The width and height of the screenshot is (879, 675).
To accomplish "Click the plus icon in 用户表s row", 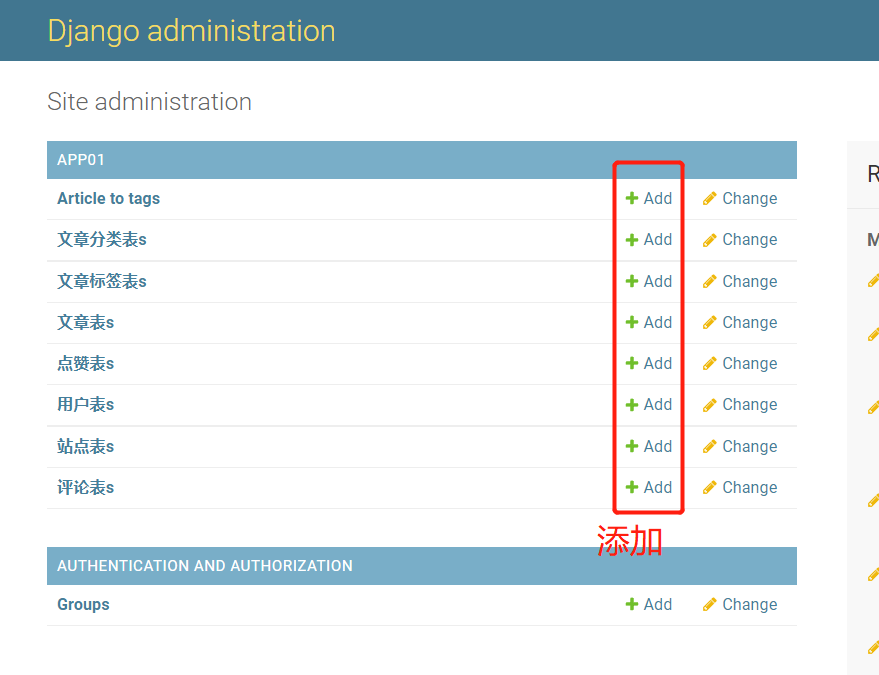I will pos(632,405).
